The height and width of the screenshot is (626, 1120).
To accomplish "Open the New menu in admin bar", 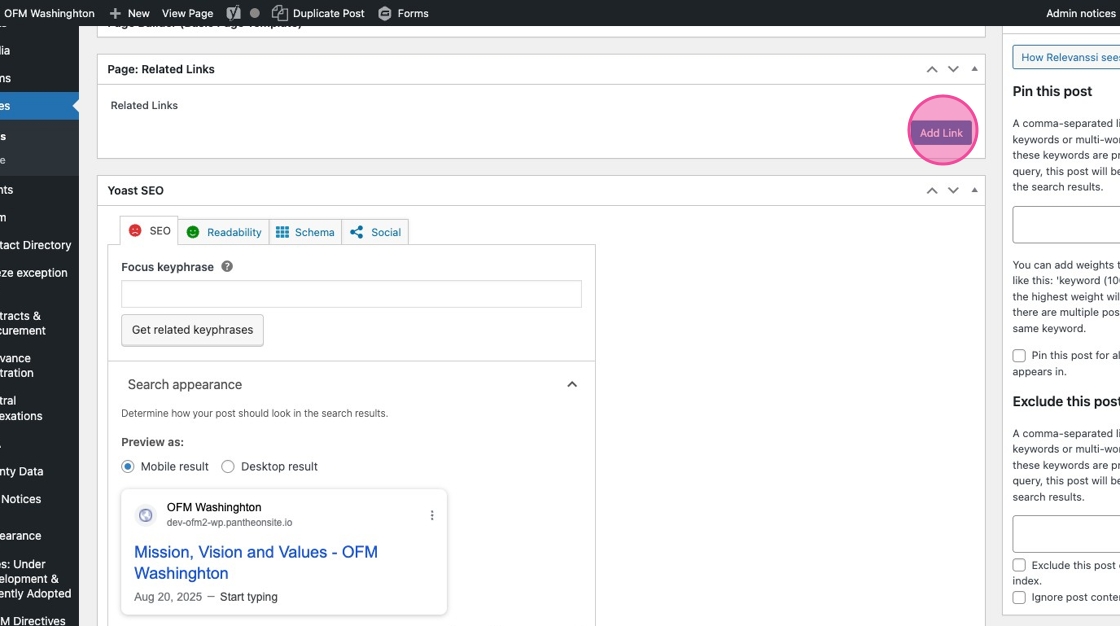I will tap(129, 14).
